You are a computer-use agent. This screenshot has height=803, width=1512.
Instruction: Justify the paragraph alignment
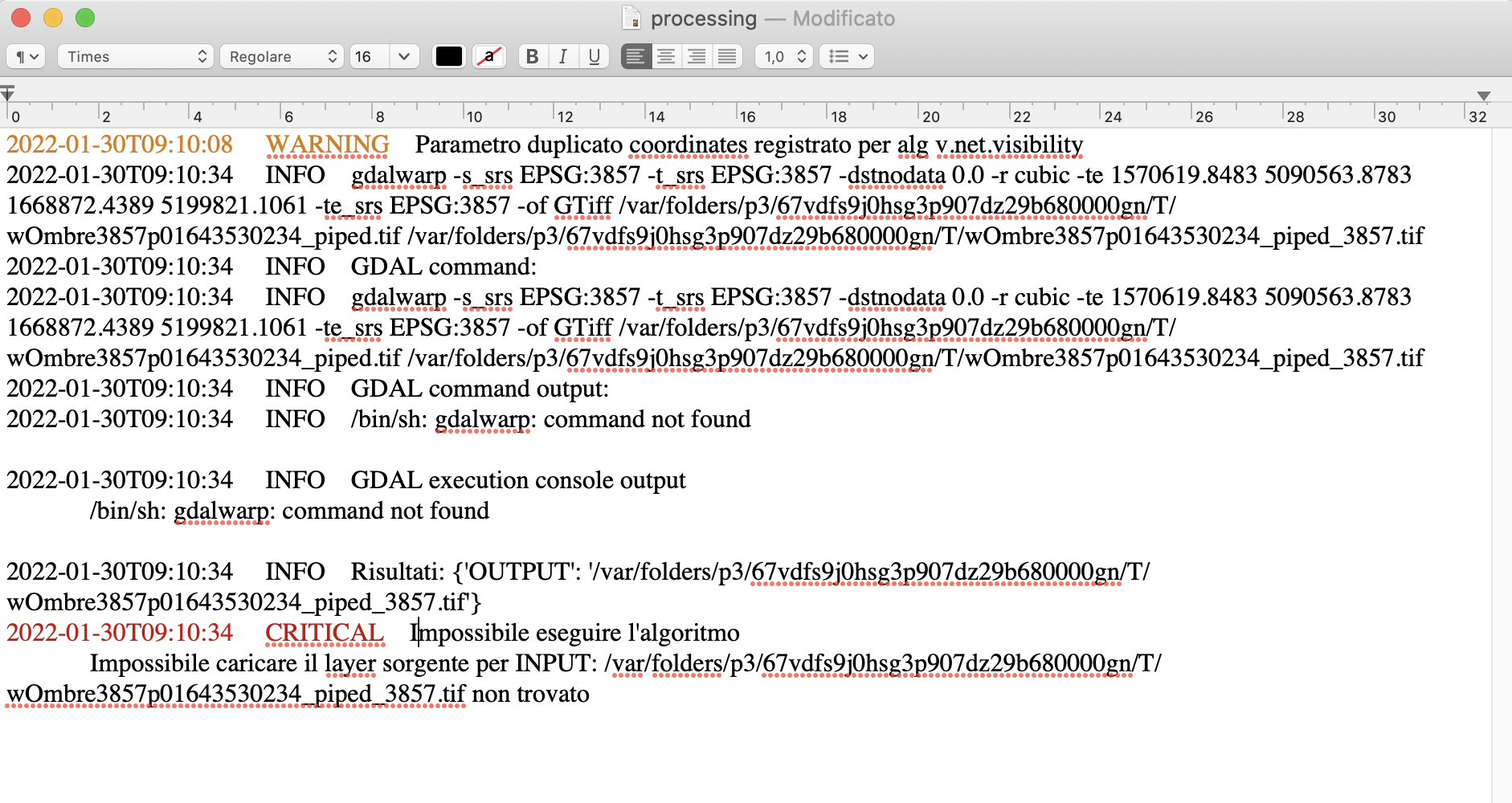pos(727,56)
